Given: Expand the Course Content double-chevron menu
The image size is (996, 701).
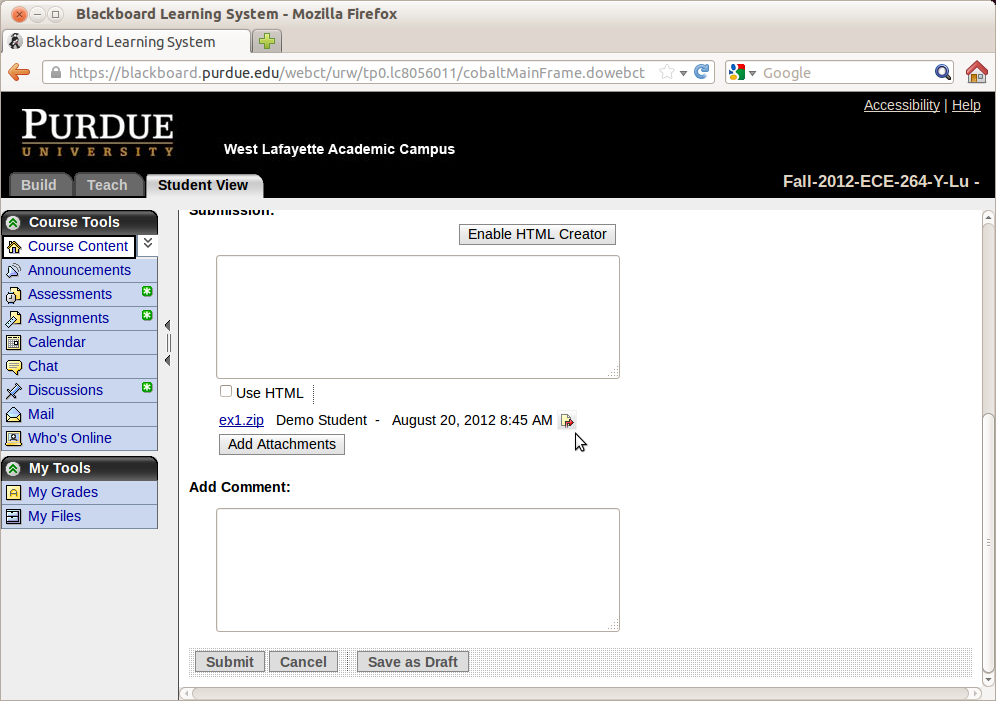Looking at the screenshot, I should pos(148,243).
